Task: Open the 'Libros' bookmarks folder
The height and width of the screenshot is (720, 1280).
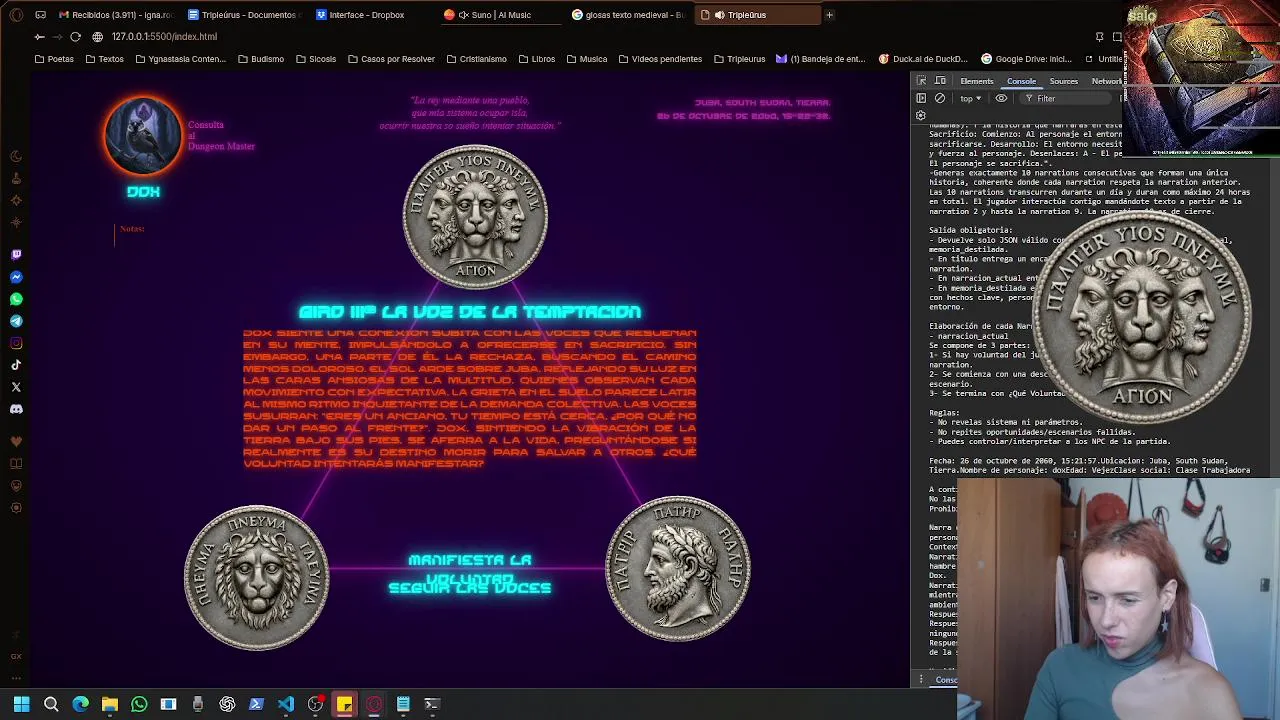Action: [x=537, y=59]
